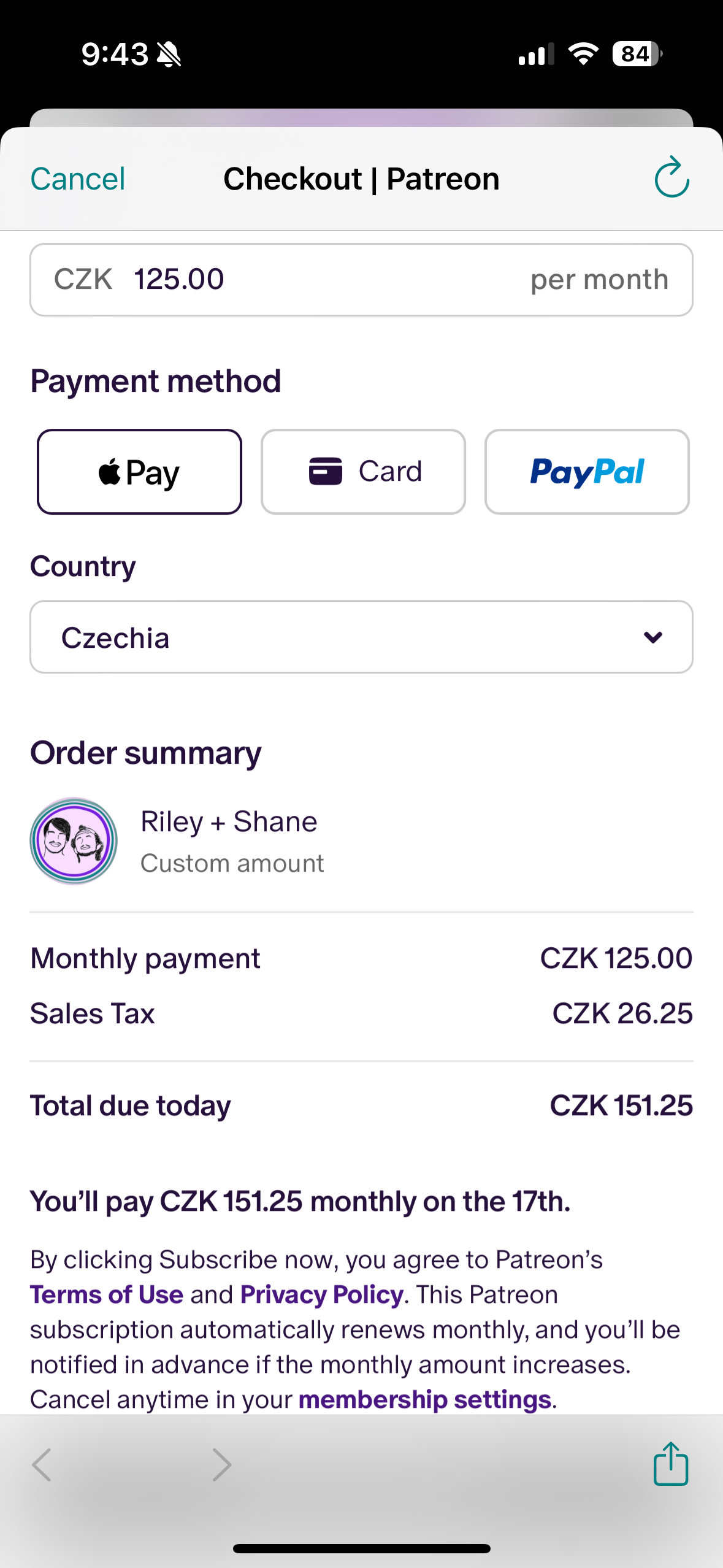
Task: Select PayPal payment option
Action: [x=587, y=472]
